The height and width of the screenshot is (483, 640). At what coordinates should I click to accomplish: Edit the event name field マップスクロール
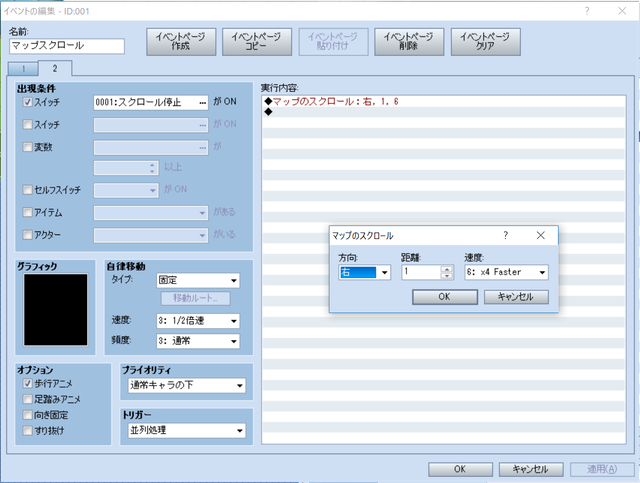coord(67,46)
